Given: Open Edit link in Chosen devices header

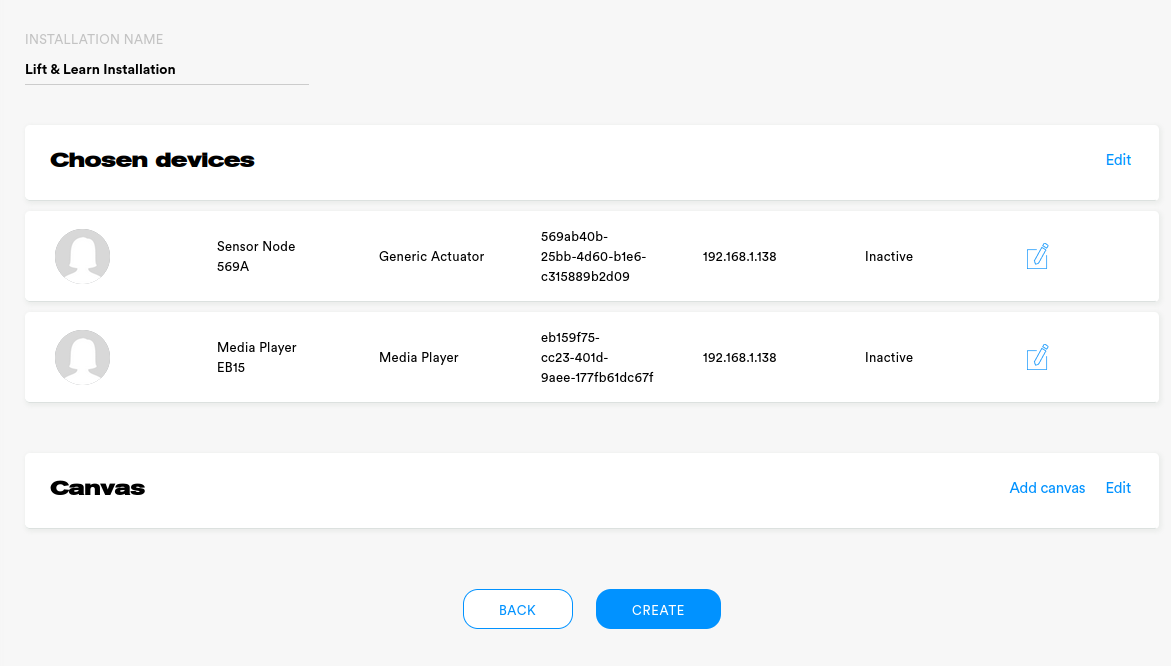Looking at the screenshot, I should 1118,160.
